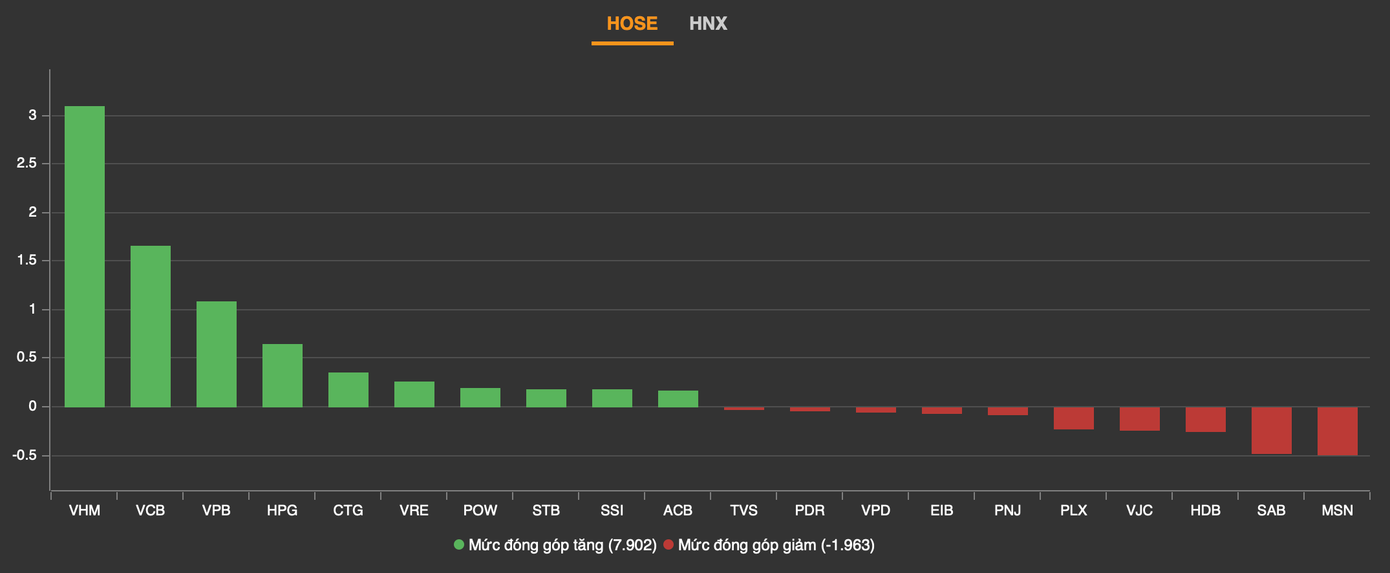
Task: Click the red PLX bar
Action: click(x=1073, y=418)
